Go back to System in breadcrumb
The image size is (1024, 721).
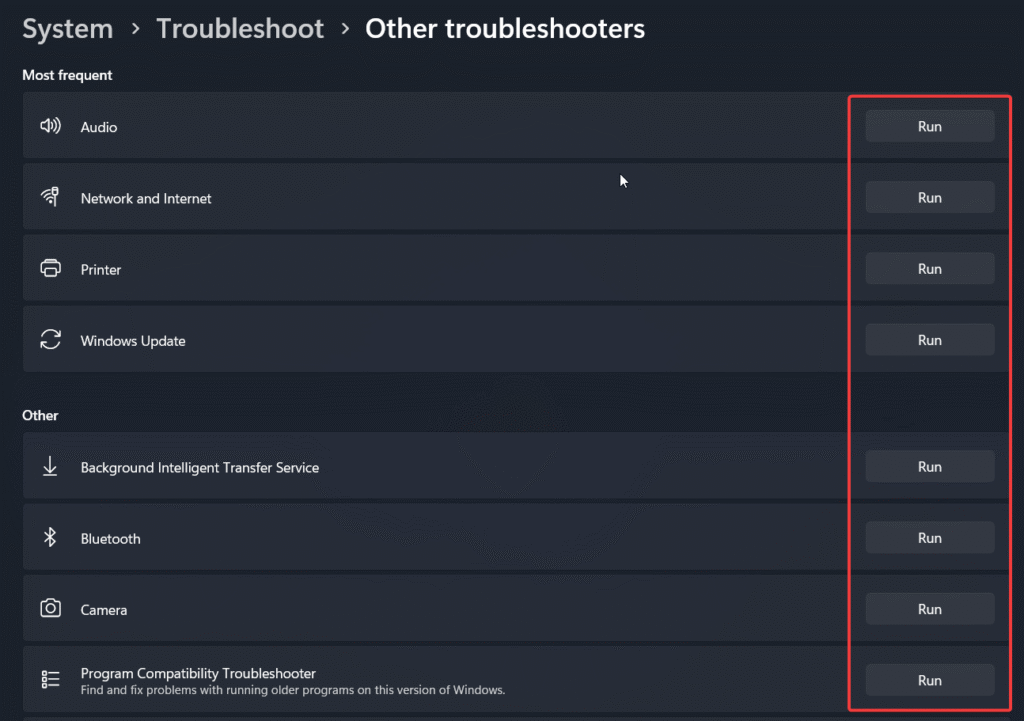click(x=66, y=29)
